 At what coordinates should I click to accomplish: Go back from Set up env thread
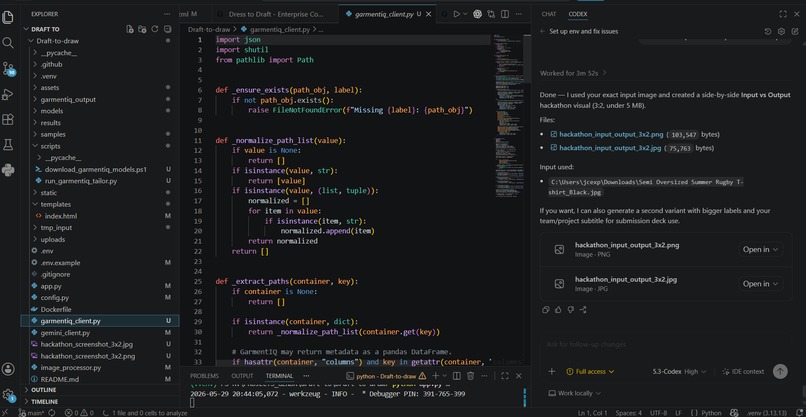tap(543, 31)
